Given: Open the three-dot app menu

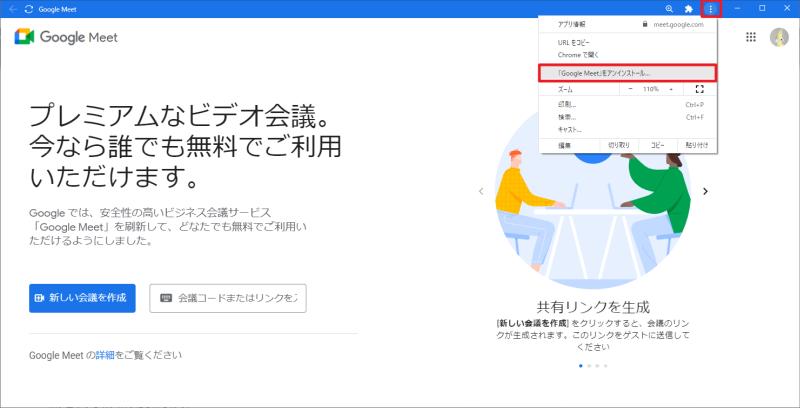Looking at the screenshot, I should [711, 9].
